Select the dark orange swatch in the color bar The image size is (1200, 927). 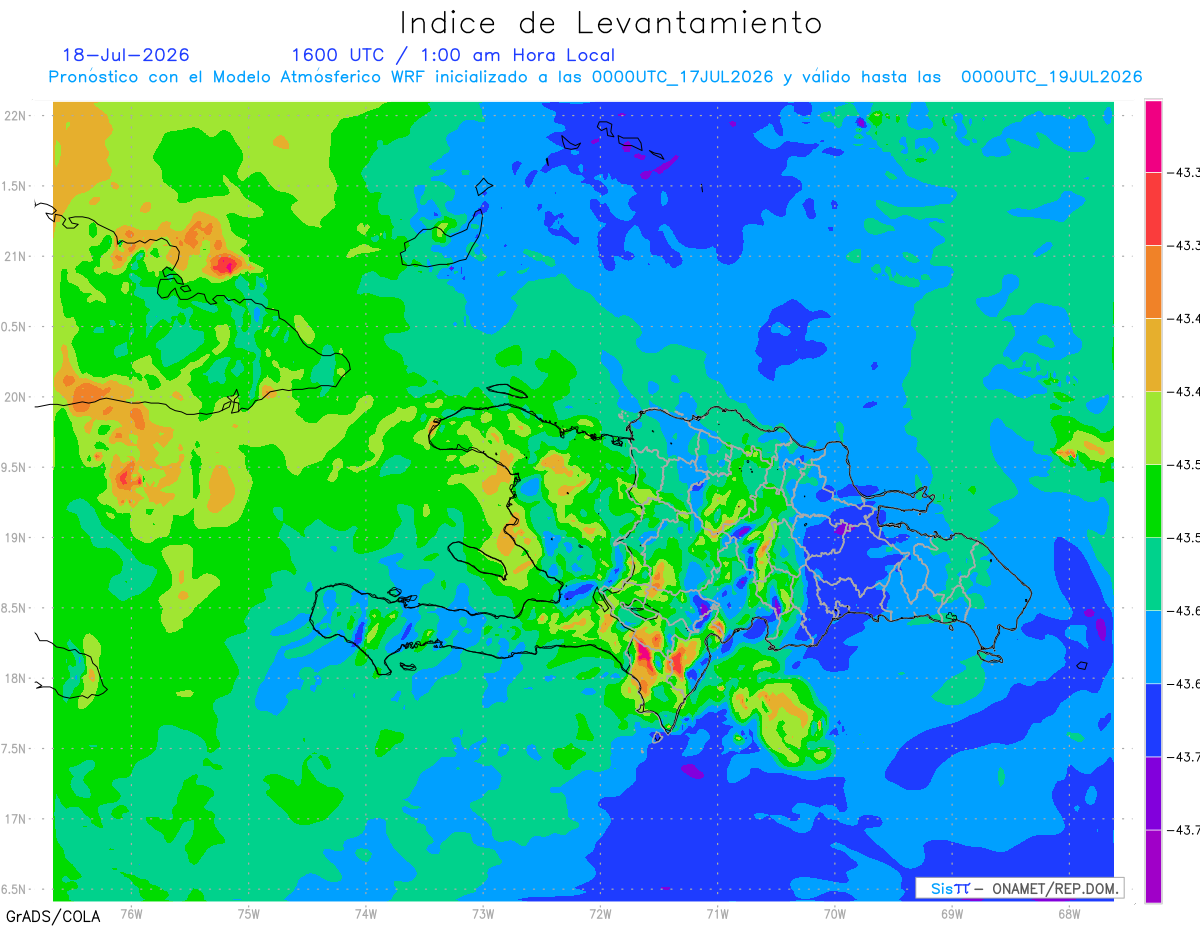pyautogui.click(x=1153, y=281)
